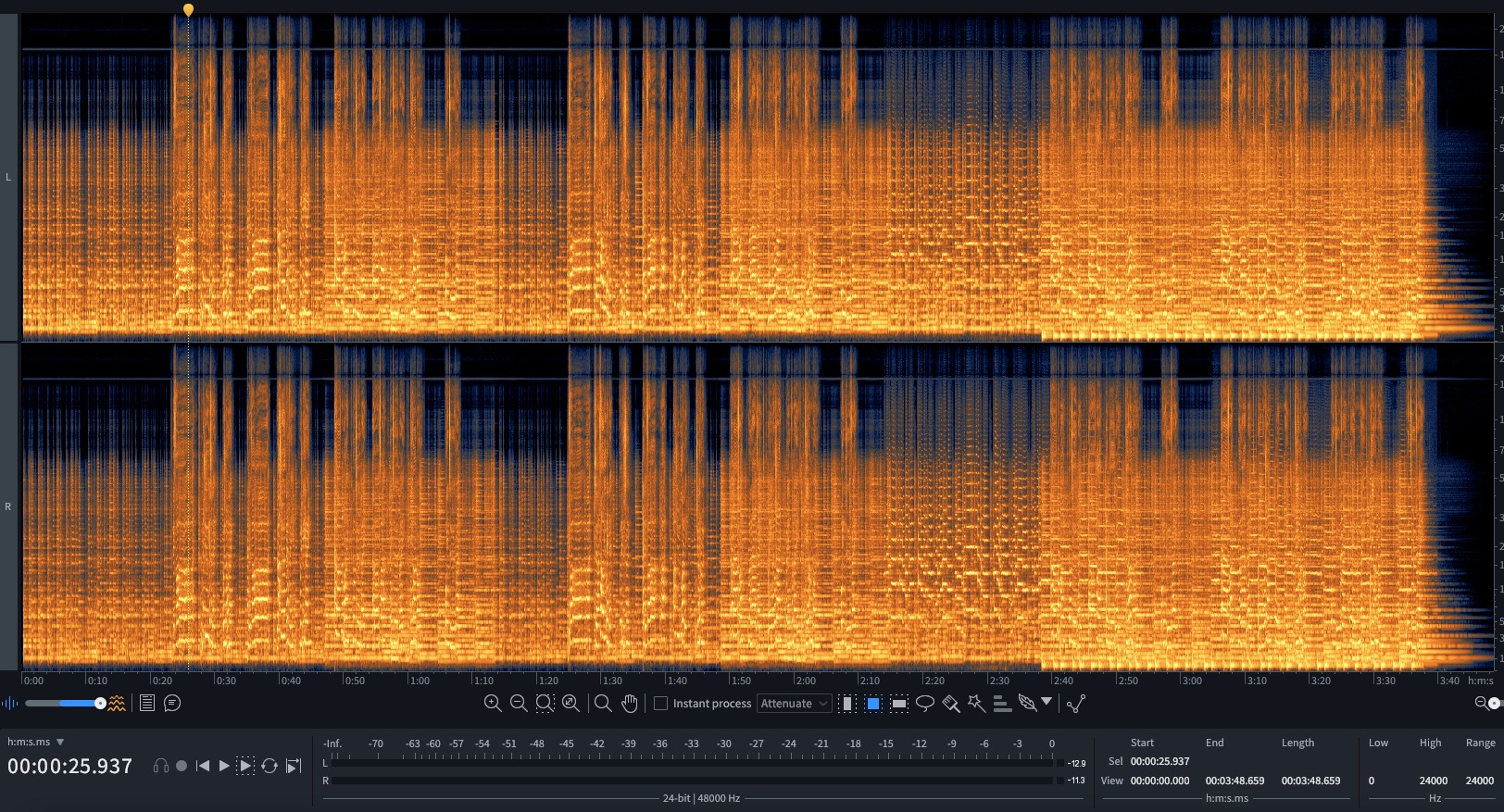The image size is (1504, 812).
Task: Click the View End value 00:03:48.659
Action: point(1235,781)
